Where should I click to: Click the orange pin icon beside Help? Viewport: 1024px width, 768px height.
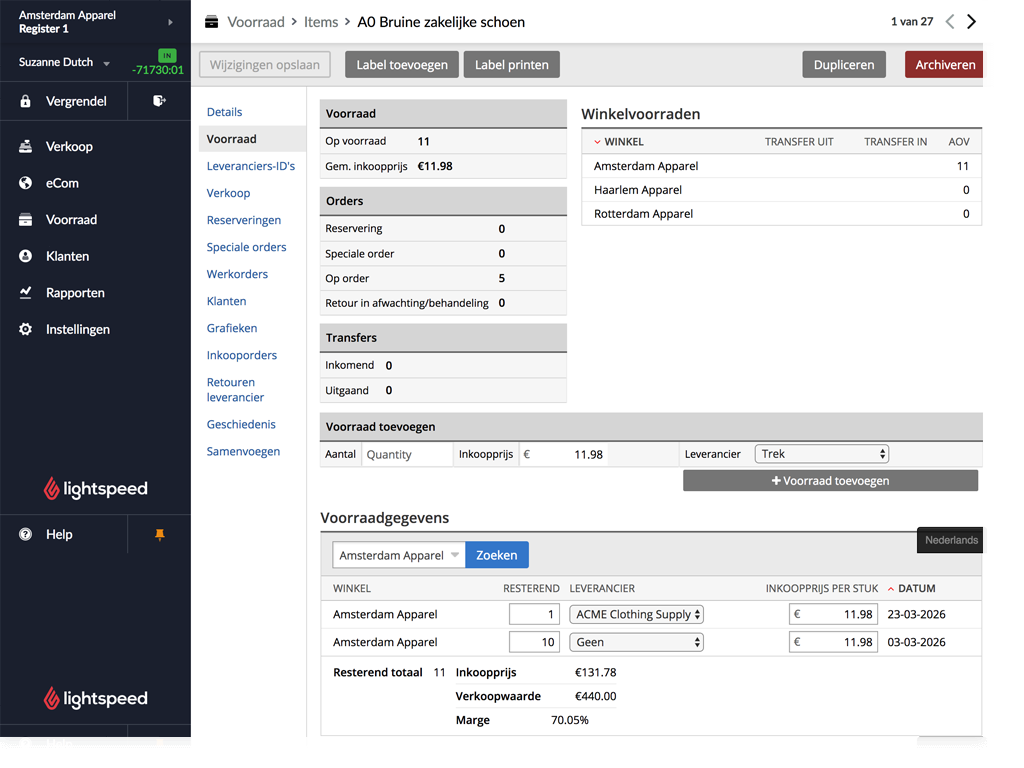[x=159, y=535]
